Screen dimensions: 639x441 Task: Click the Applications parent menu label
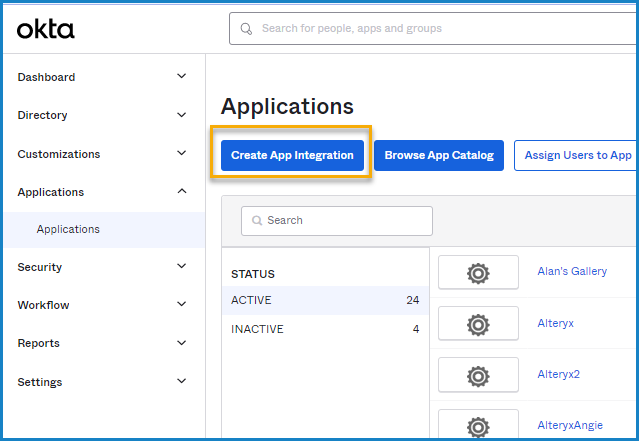point(51,192)
